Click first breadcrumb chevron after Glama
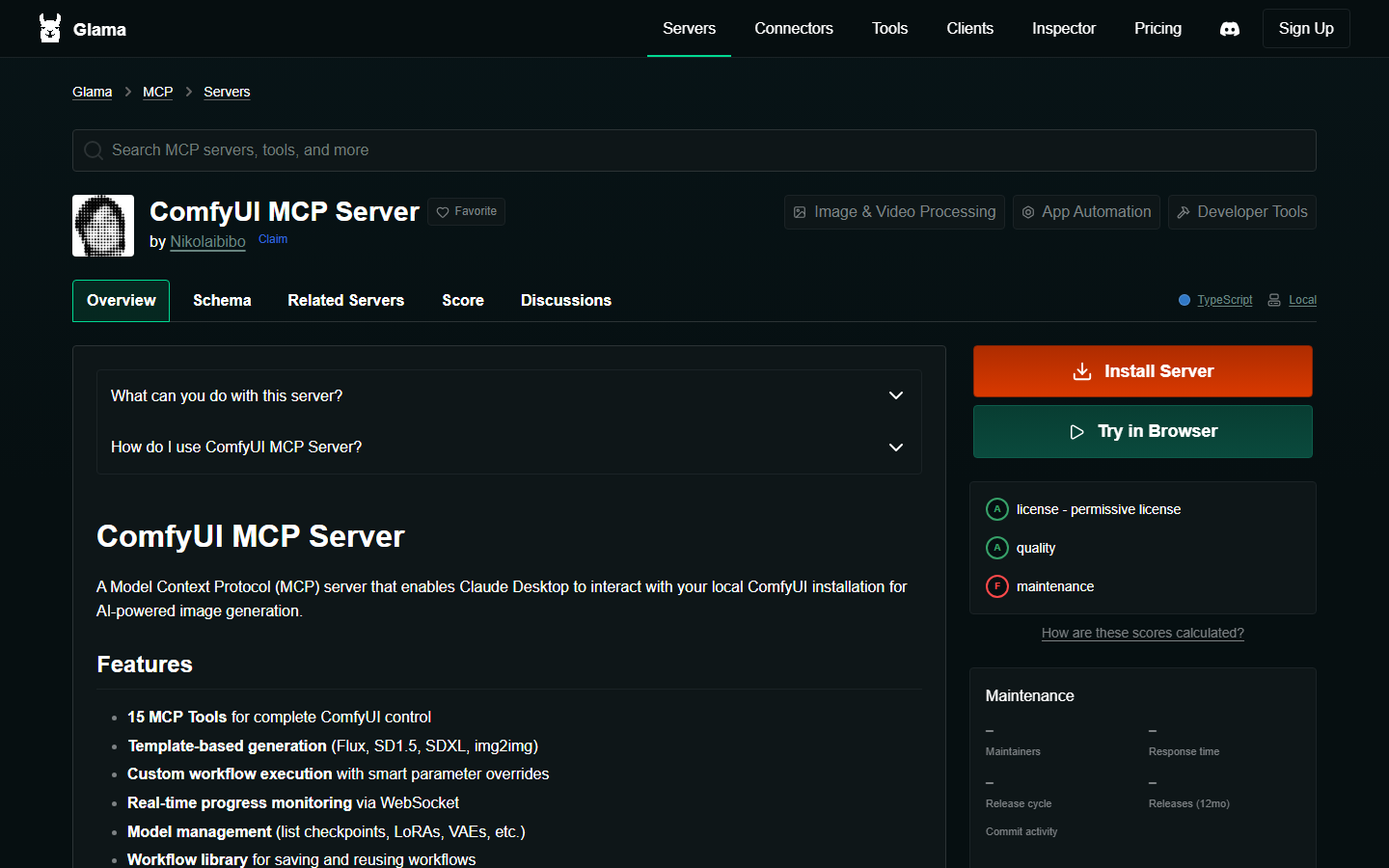Viewport: 1389px width, 868px height. (127, 92)
